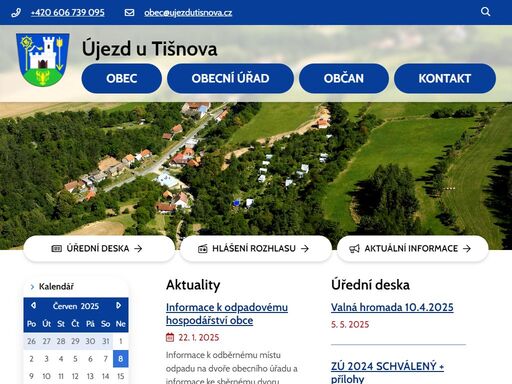
Task: Select calendar day 8
Action: 121,359
